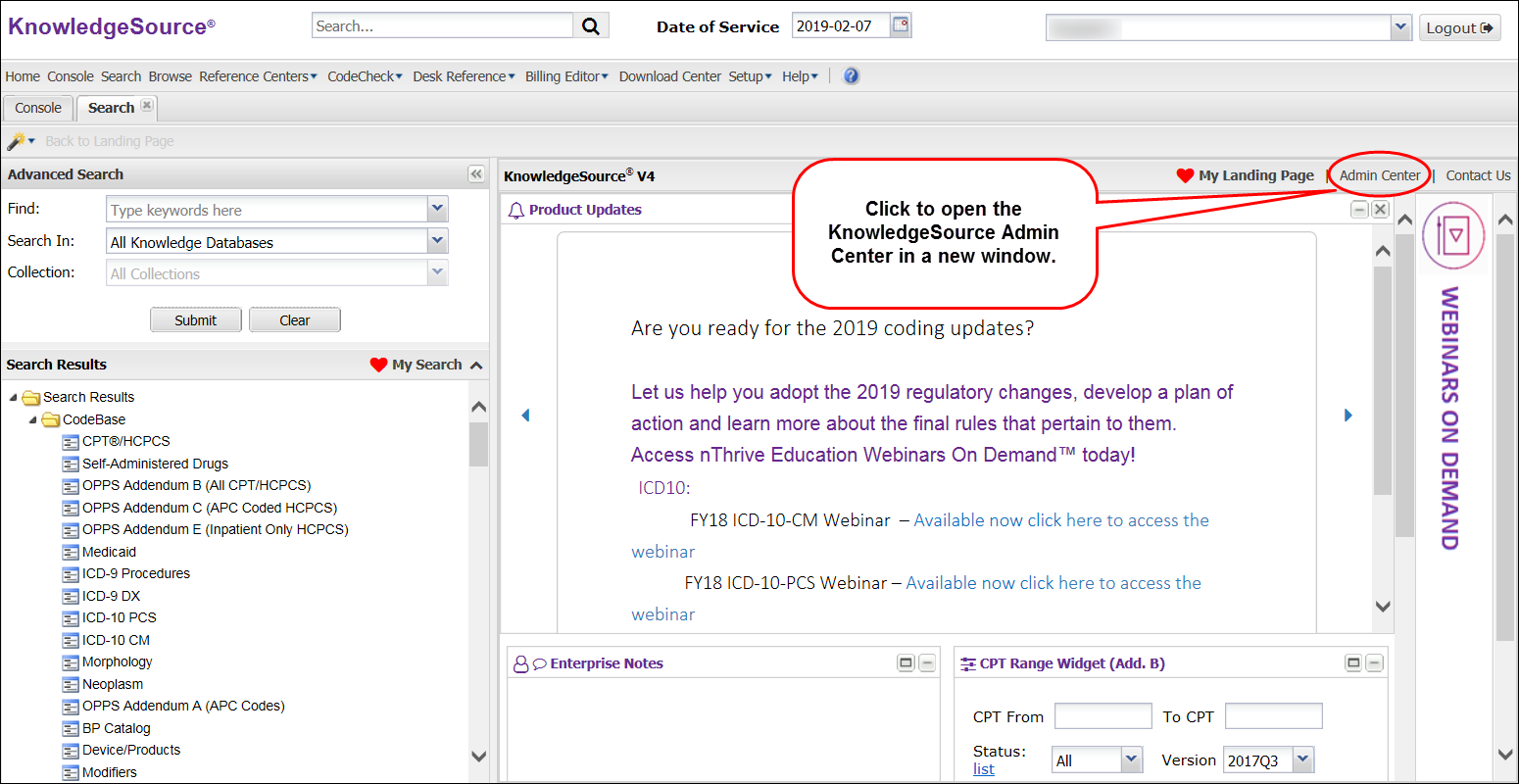This screenshot has height=784, width=1519.
Task: Click the CPT From input field
Action: (x=1102, y=716)
